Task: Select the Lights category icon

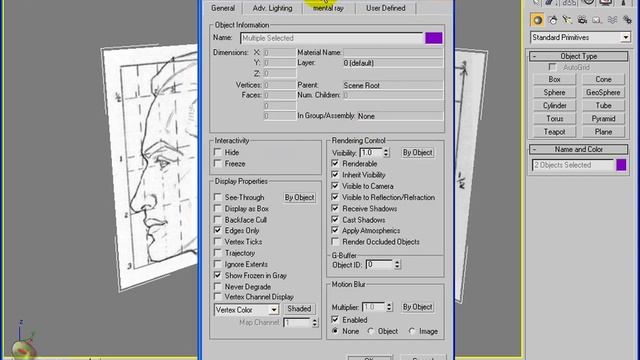Action: [x=567, y=20]
